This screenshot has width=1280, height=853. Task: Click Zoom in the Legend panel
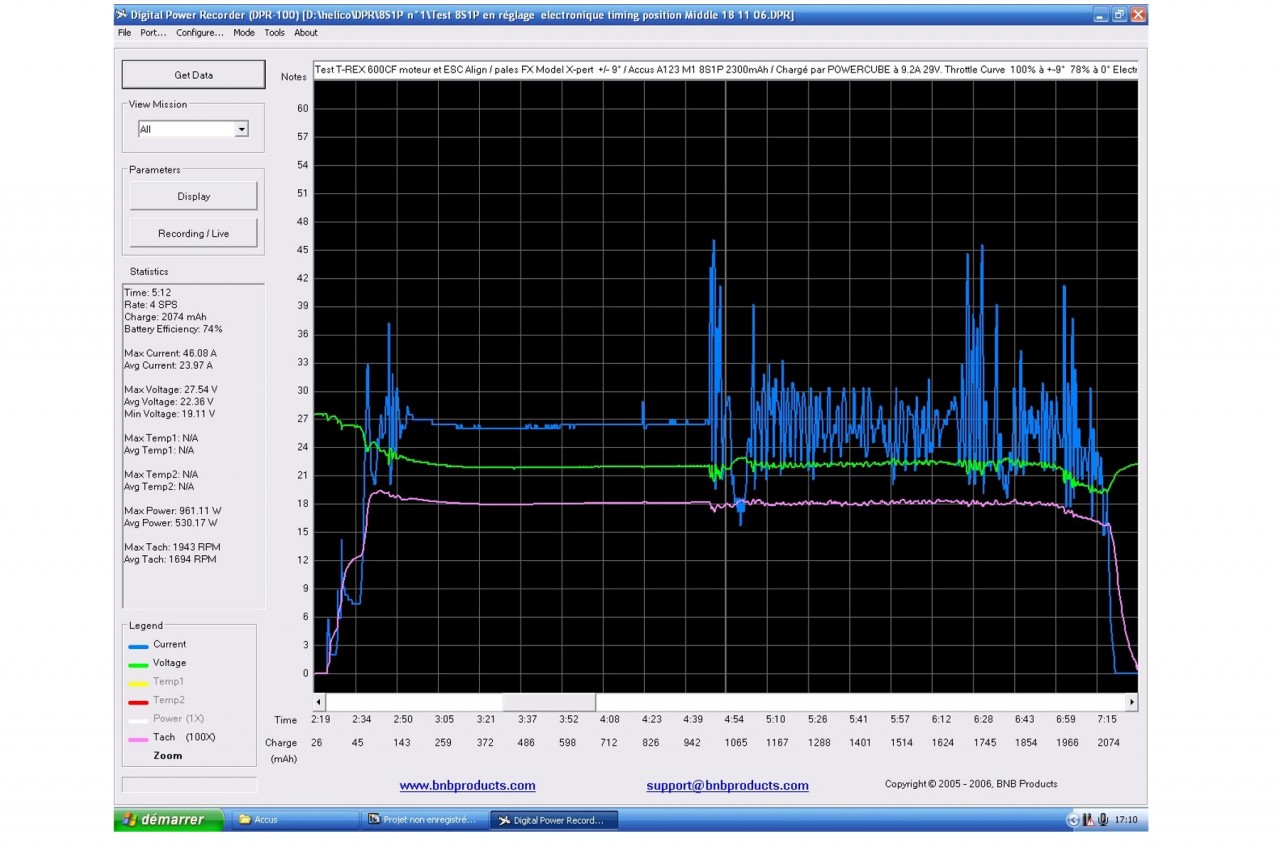click(168, 756)
